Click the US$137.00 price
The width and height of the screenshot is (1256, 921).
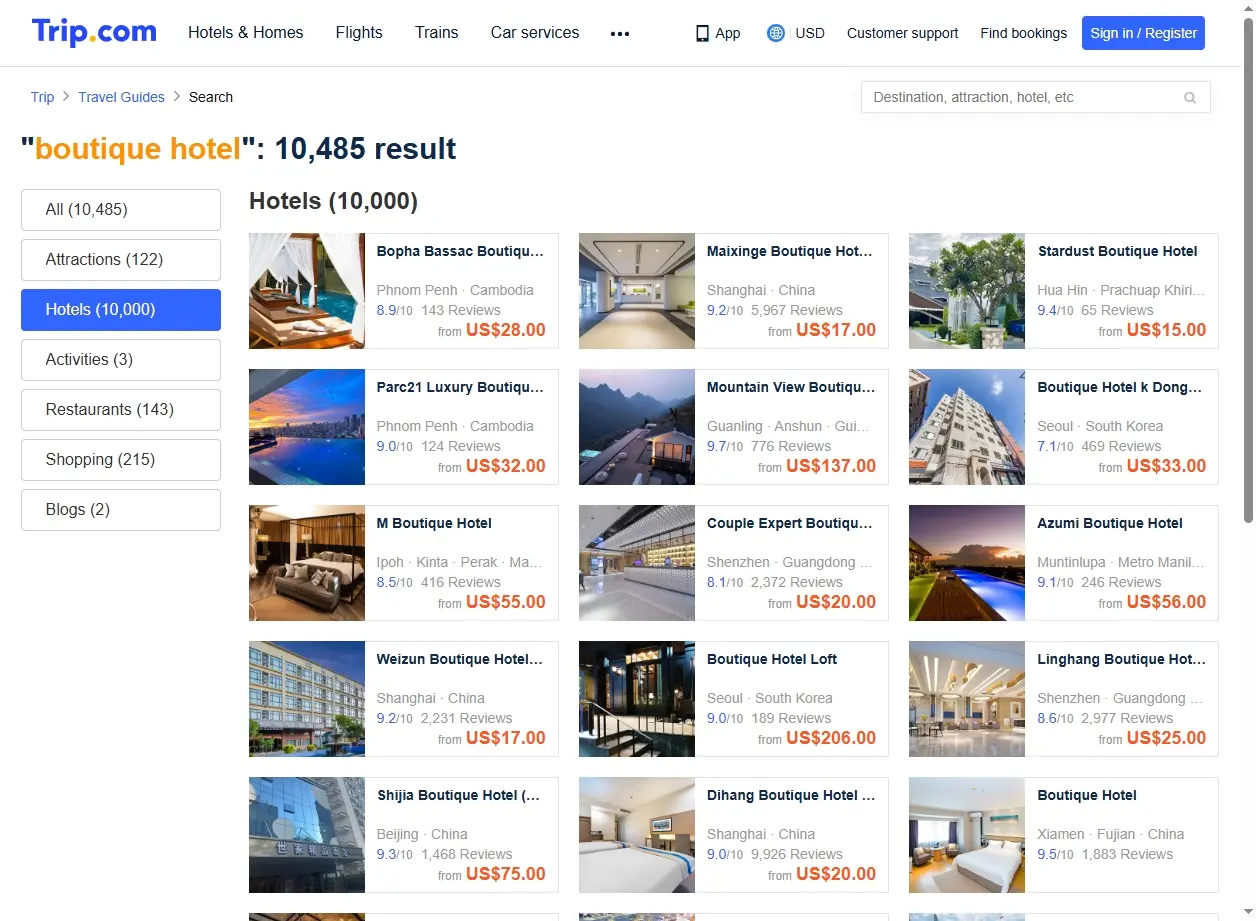point(831,466)
